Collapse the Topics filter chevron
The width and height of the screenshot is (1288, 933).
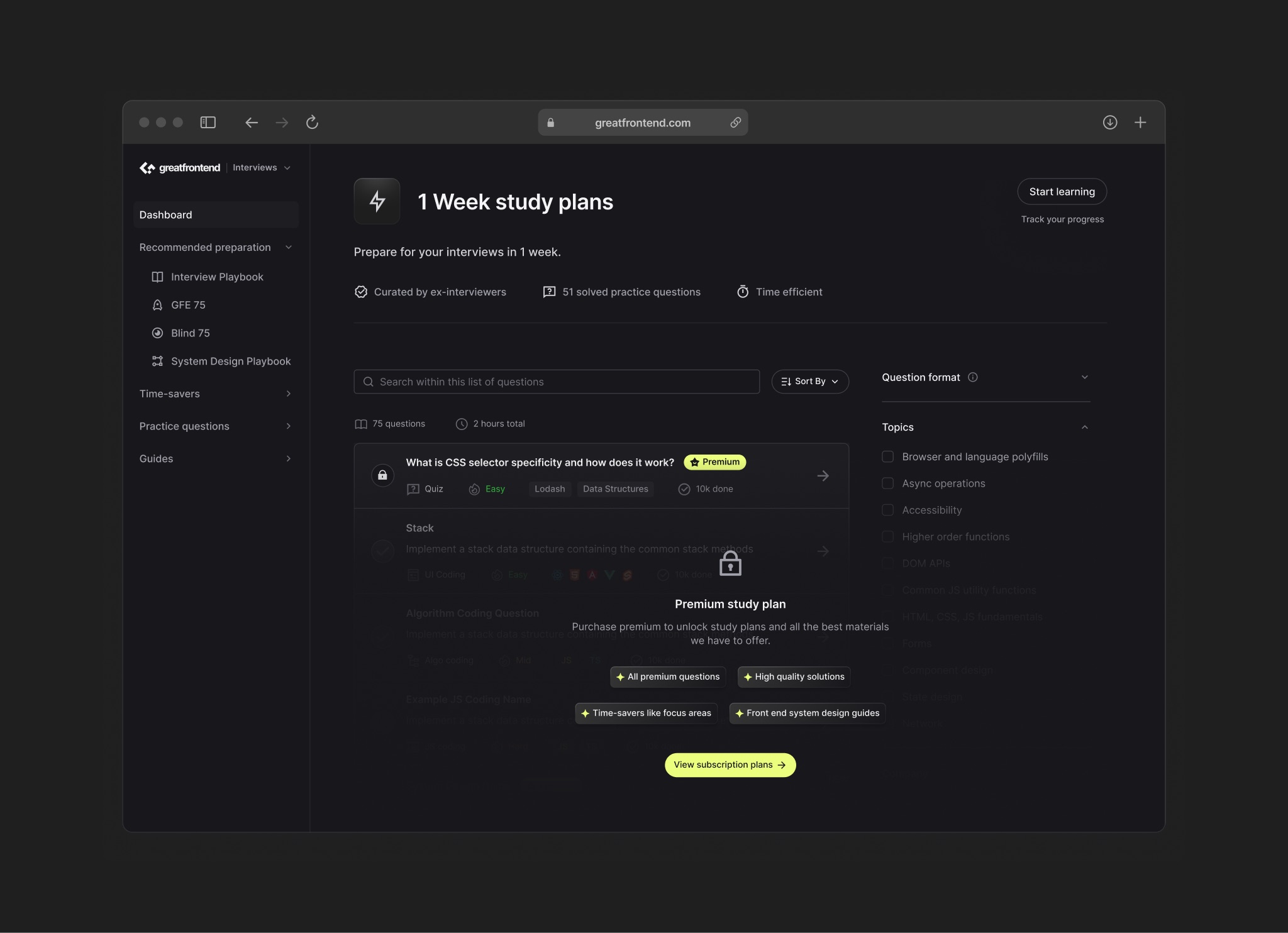point(1085,428)
